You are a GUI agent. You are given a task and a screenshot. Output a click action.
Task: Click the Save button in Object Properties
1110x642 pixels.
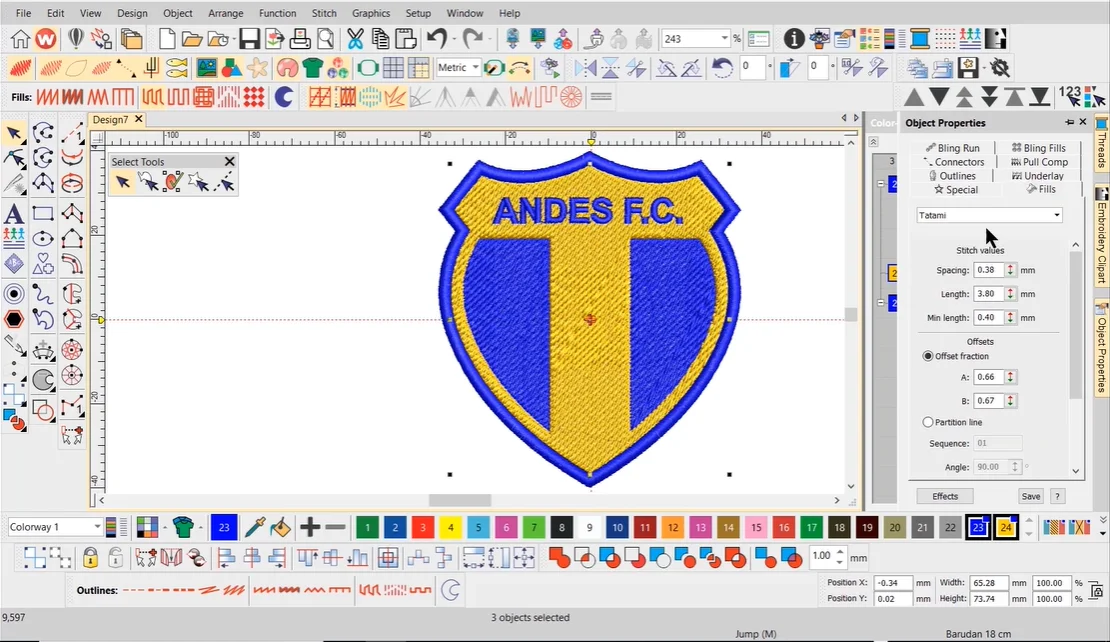[1031, 496]
